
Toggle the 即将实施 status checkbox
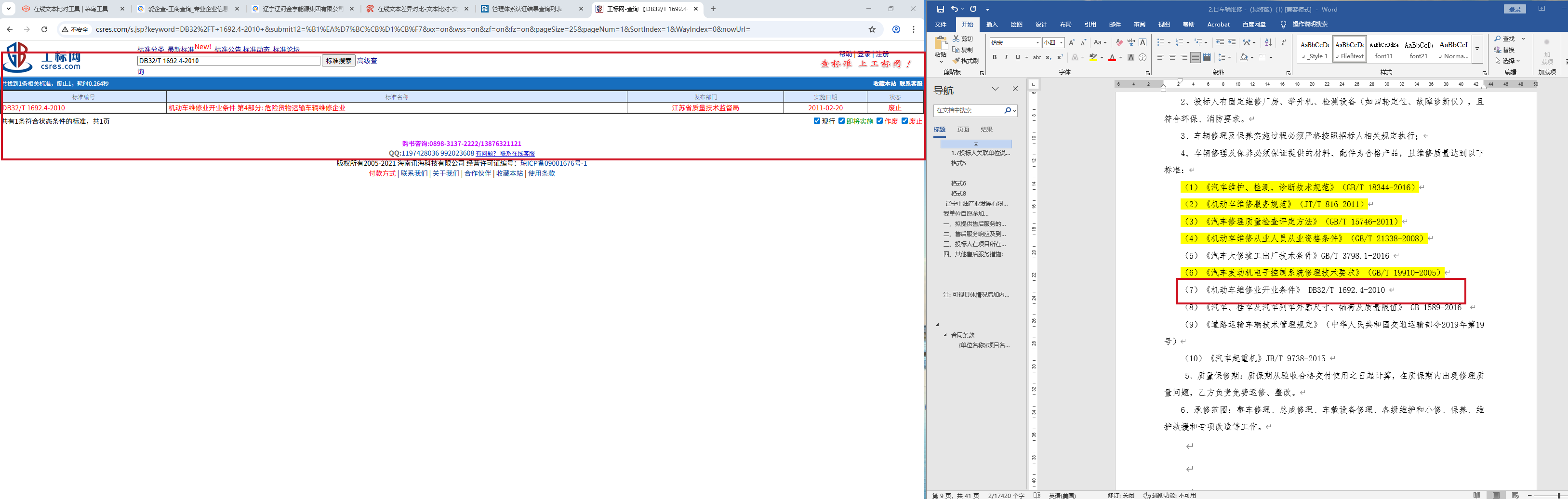click(841, 120)
